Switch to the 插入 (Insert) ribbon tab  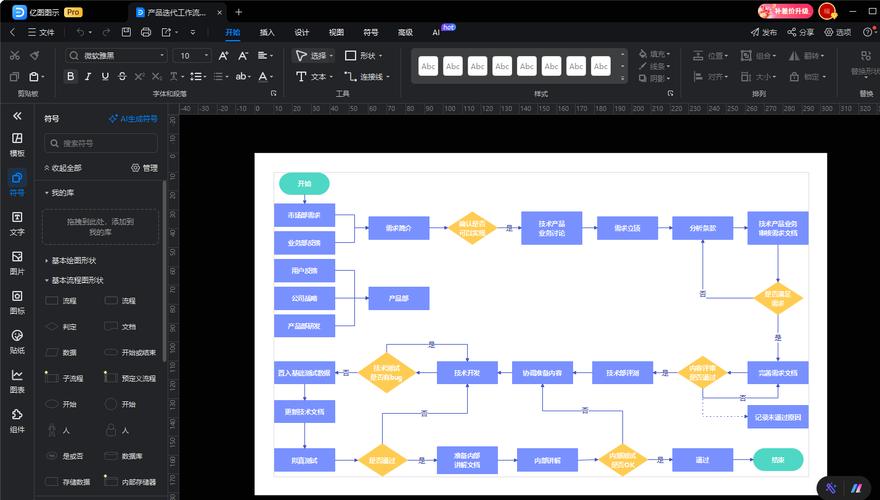267,32
